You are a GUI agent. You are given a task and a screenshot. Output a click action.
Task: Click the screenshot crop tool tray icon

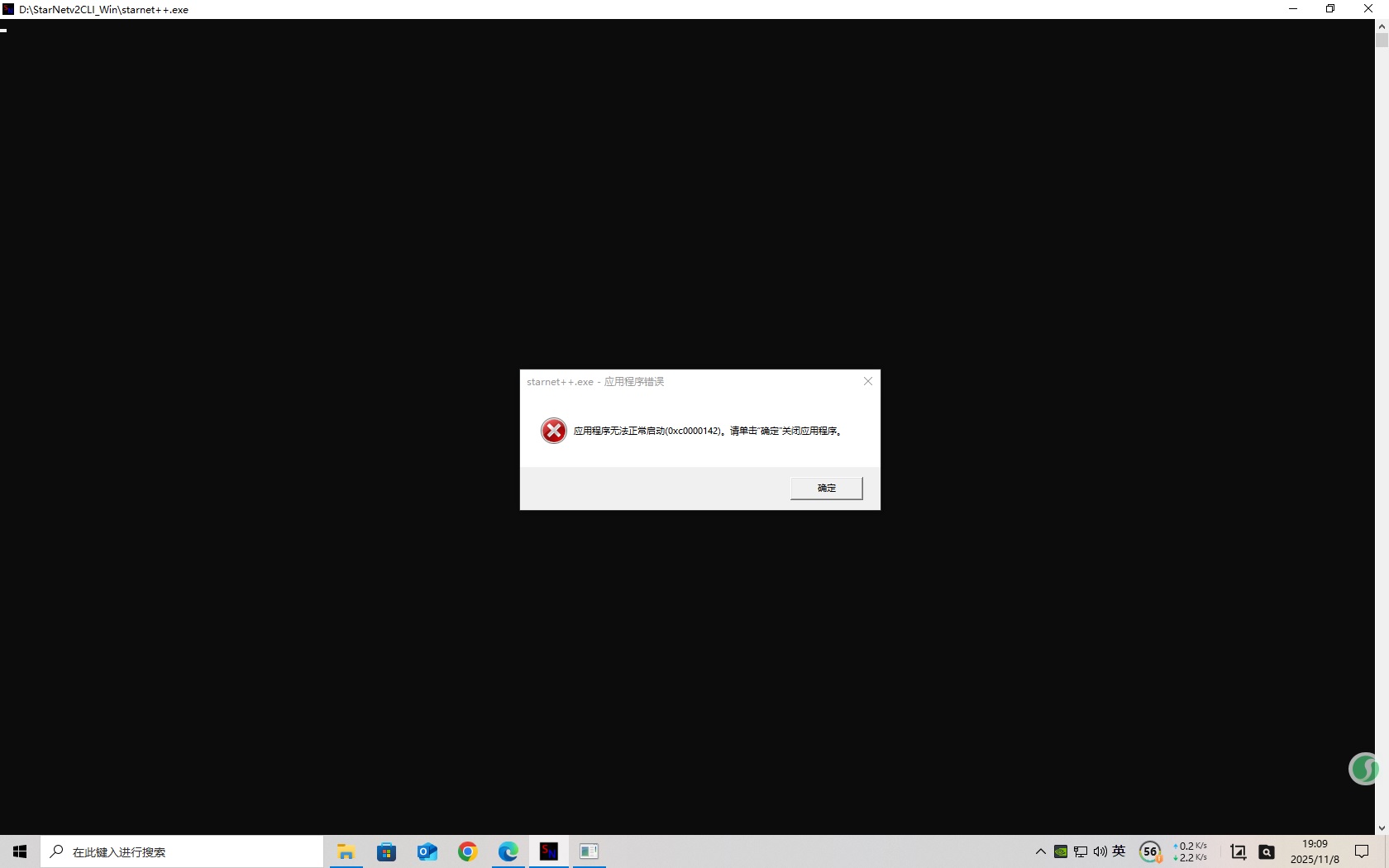coord(1238,851)
